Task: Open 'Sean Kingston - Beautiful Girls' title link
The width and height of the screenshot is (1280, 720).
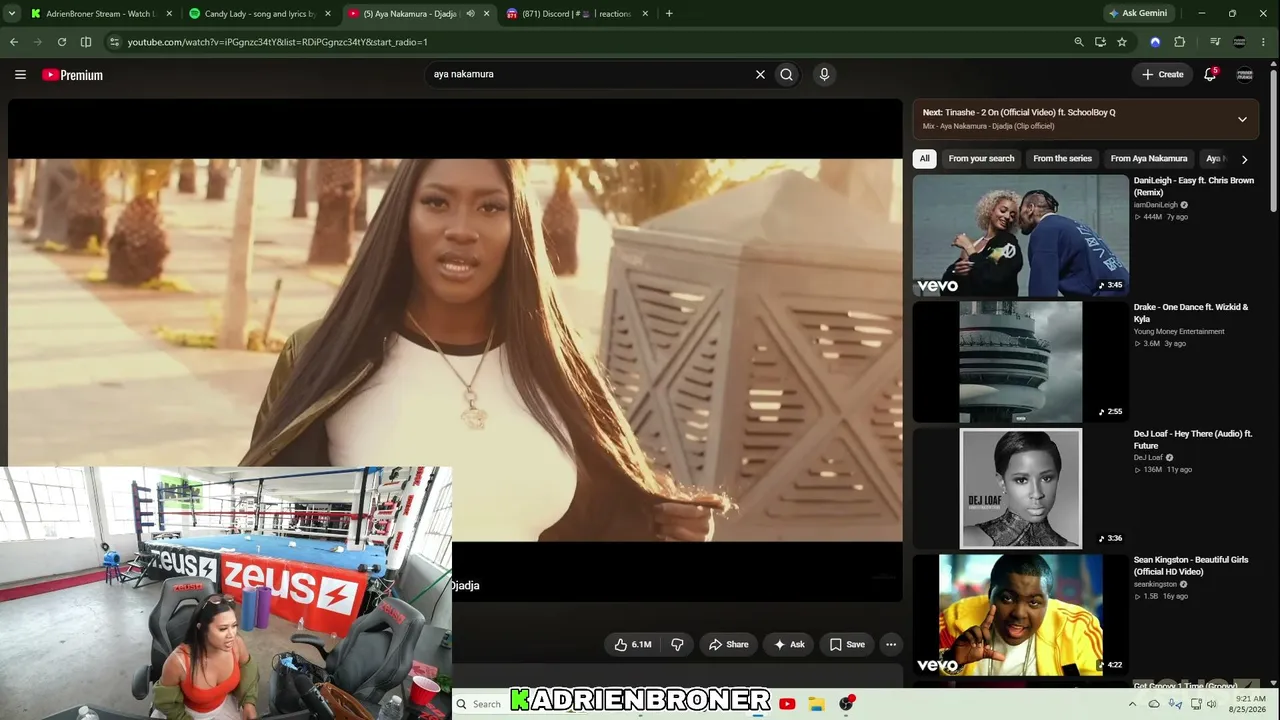Action: coord(1191,566)
